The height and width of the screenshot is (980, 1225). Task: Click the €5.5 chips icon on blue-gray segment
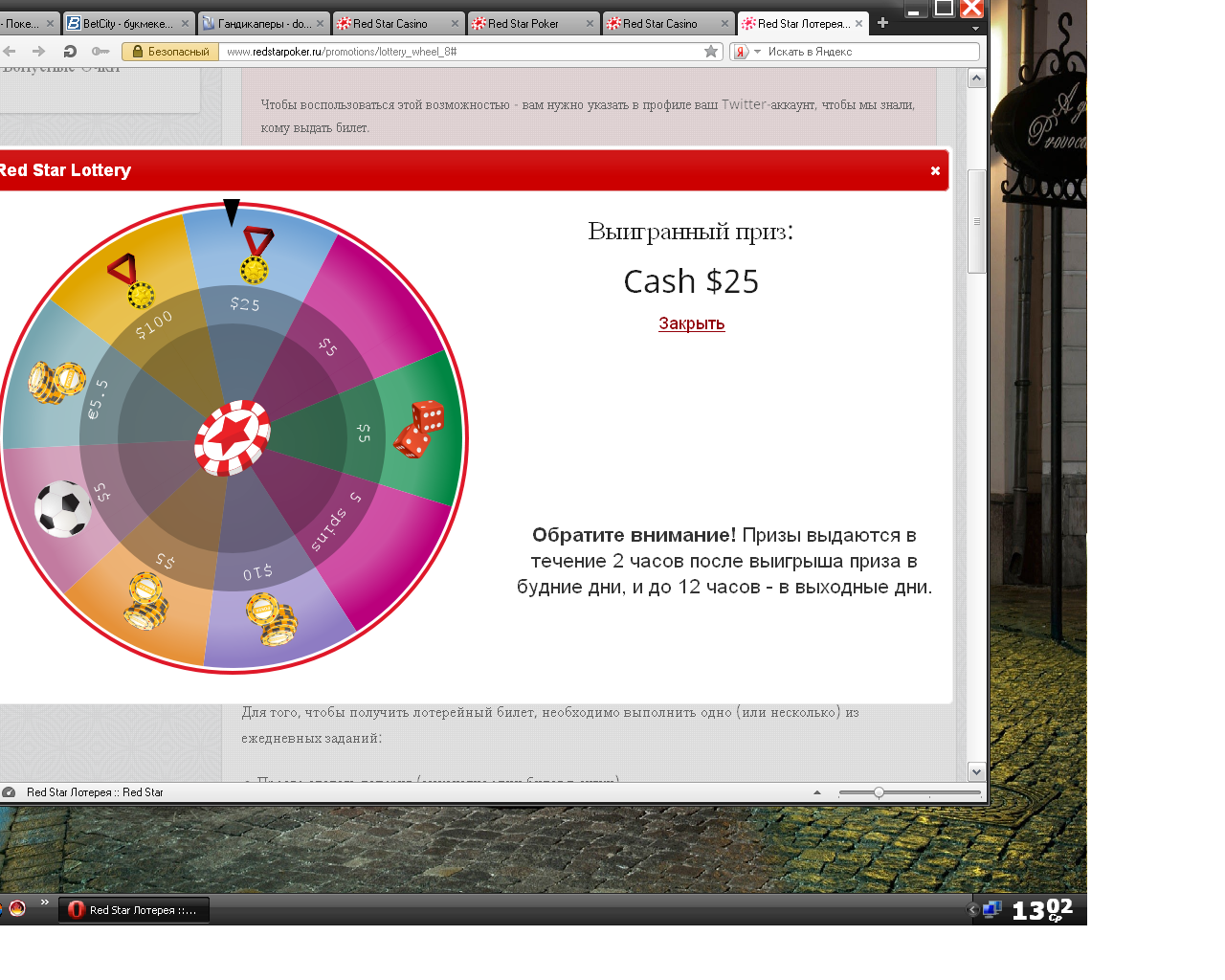point(56,381)
